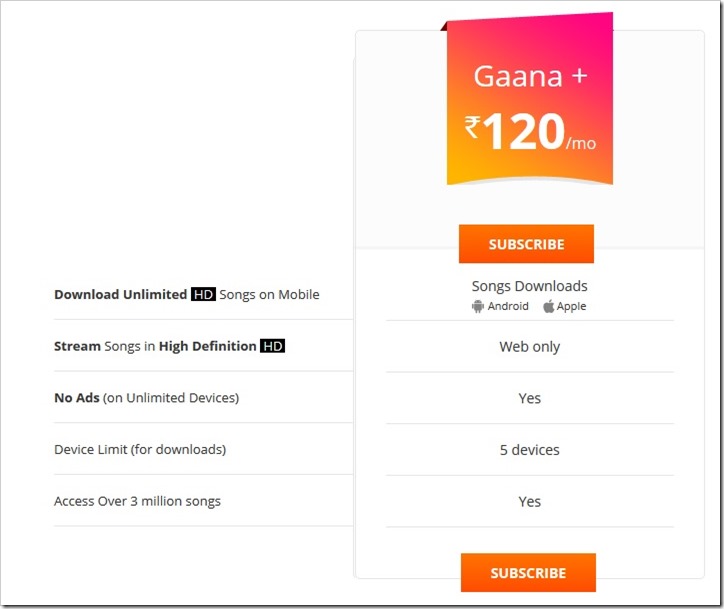Click the Songs Downloads text

click(529, 286)
